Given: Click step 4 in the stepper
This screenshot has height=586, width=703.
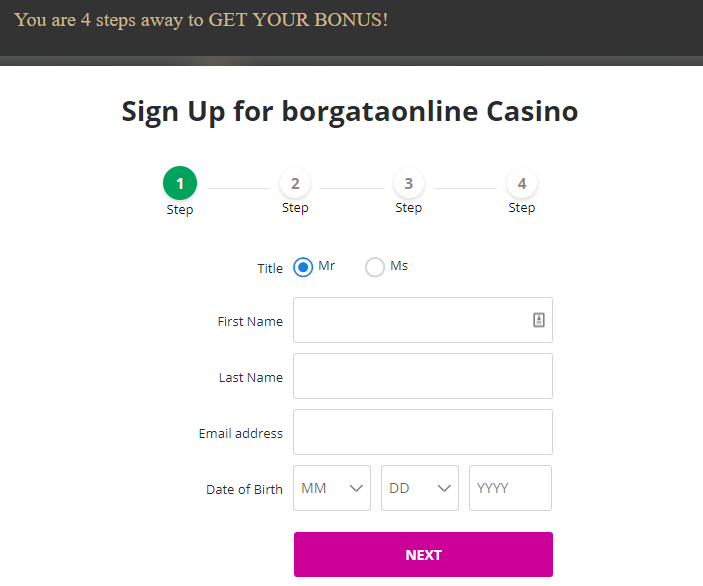Looking at the screenshot, I should pos(522,184).
